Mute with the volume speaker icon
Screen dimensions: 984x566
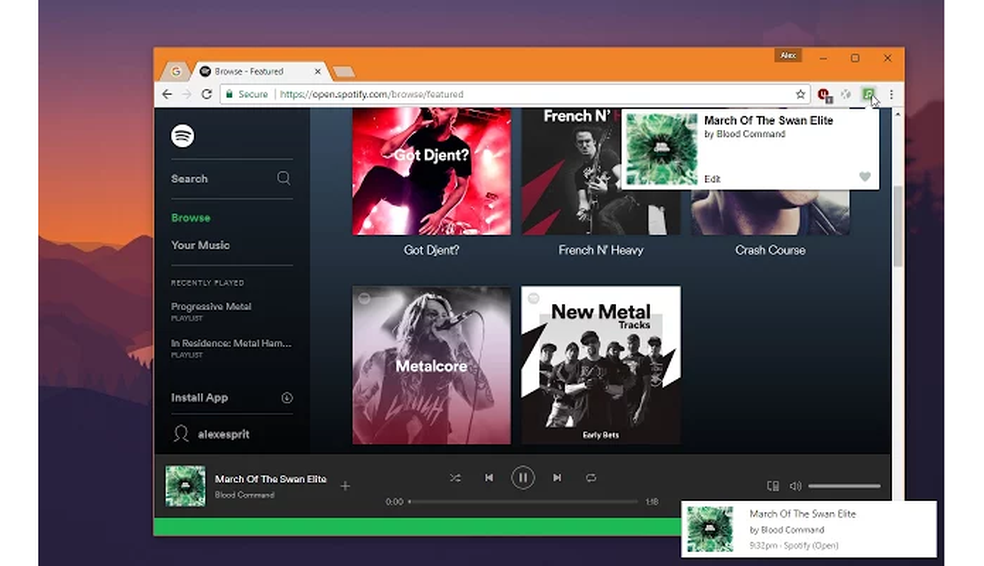(795, 486)
